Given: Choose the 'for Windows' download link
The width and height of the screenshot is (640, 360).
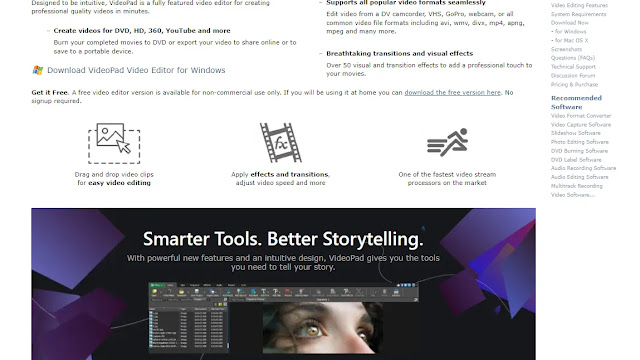Looking at the screenshot, I should point(570,32).
